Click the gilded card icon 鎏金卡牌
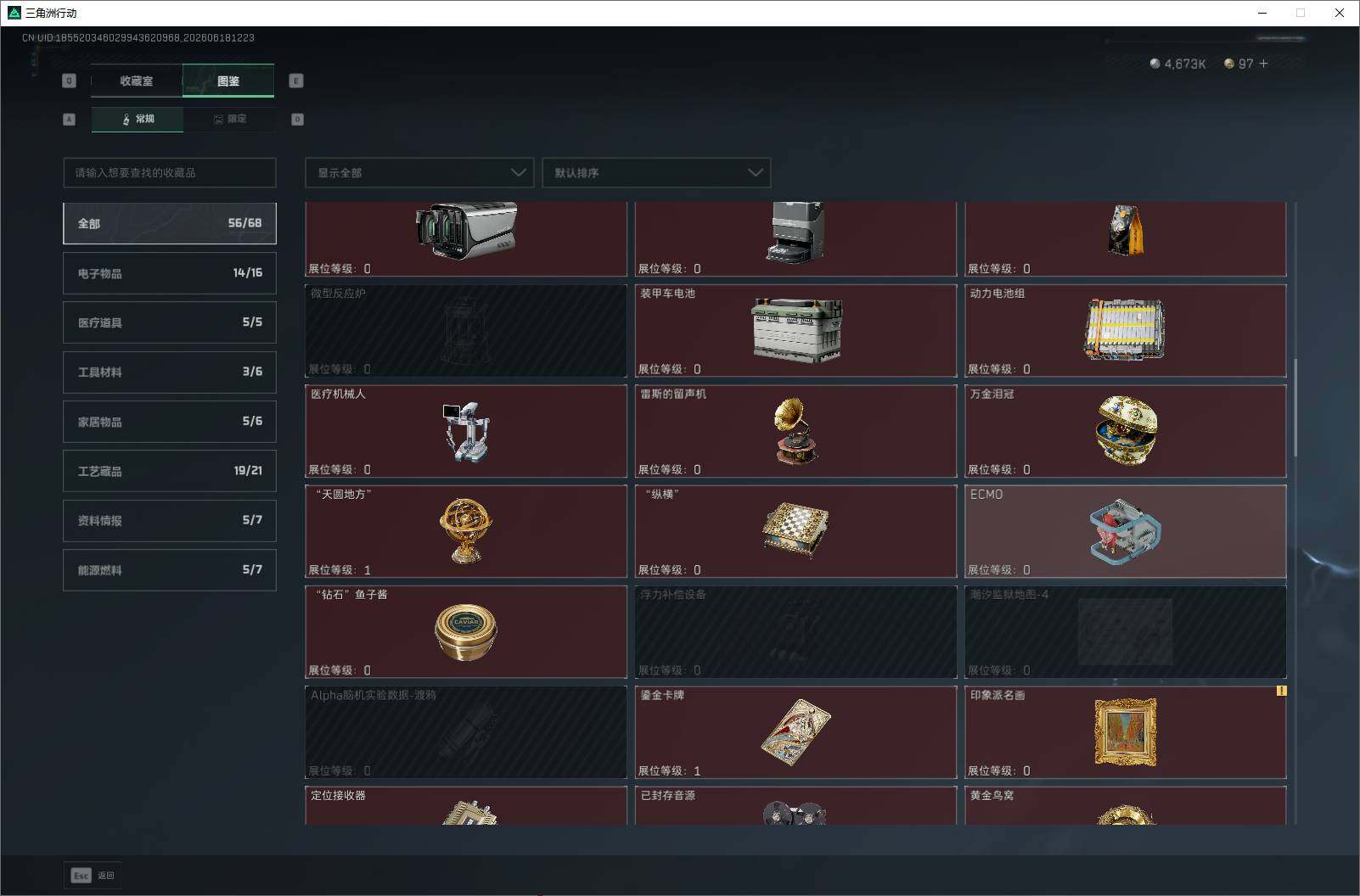The image size is (1360, 896). [795, 731]
